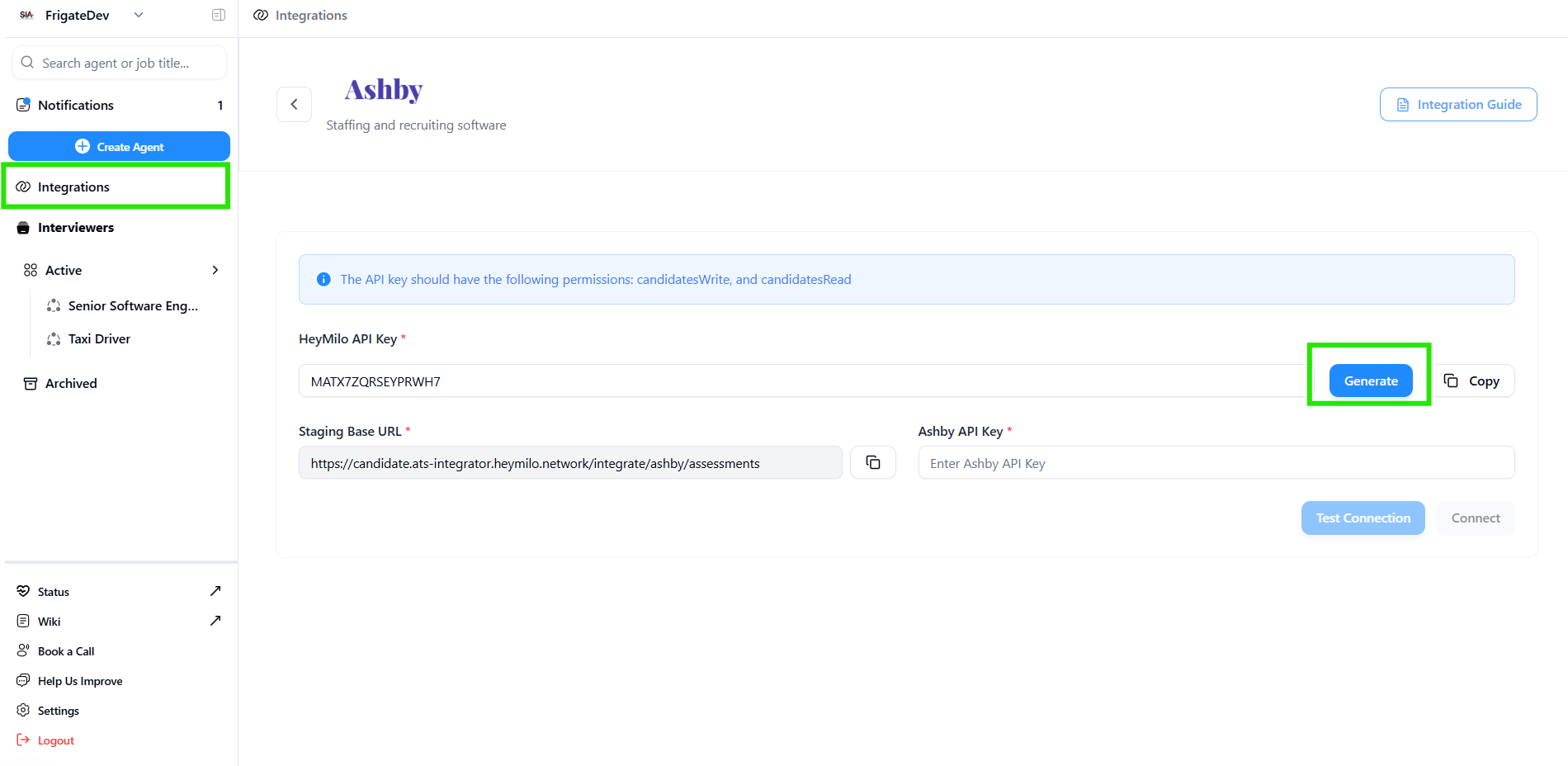Click the Archived box icon
This screenshot has width=1568, height=766.
[31, 383]
